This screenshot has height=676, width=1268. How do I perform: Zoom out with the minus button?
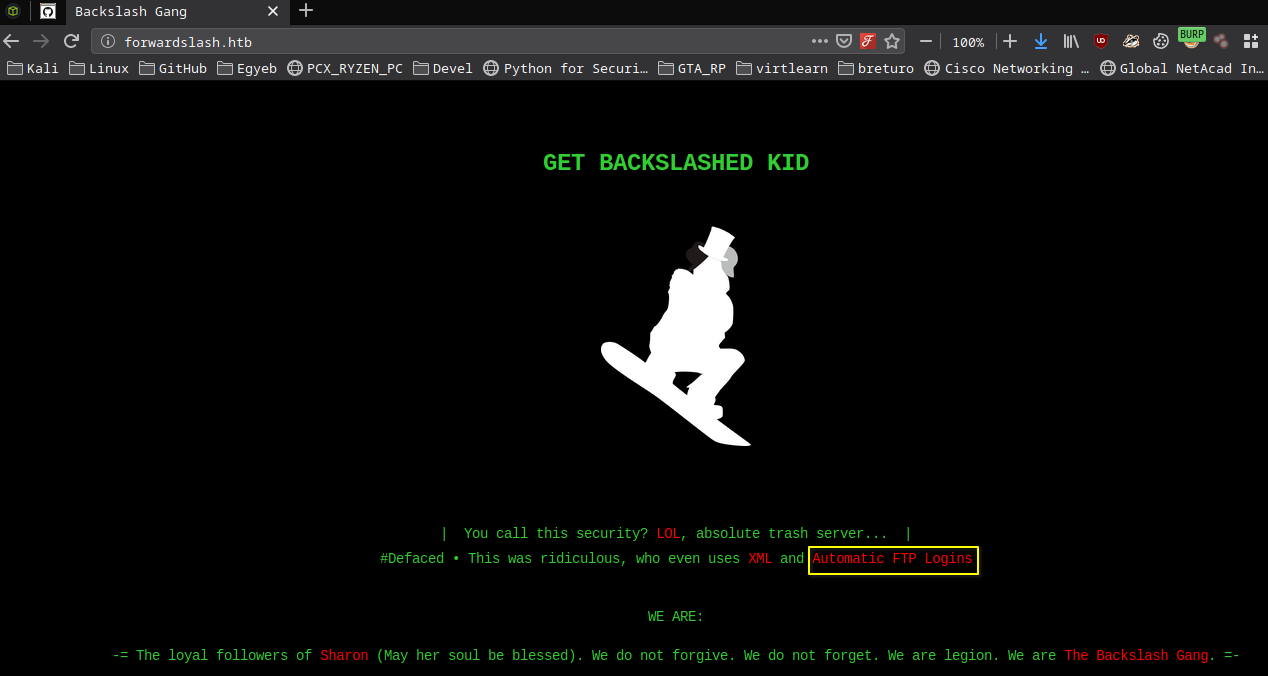coord(926,41)
